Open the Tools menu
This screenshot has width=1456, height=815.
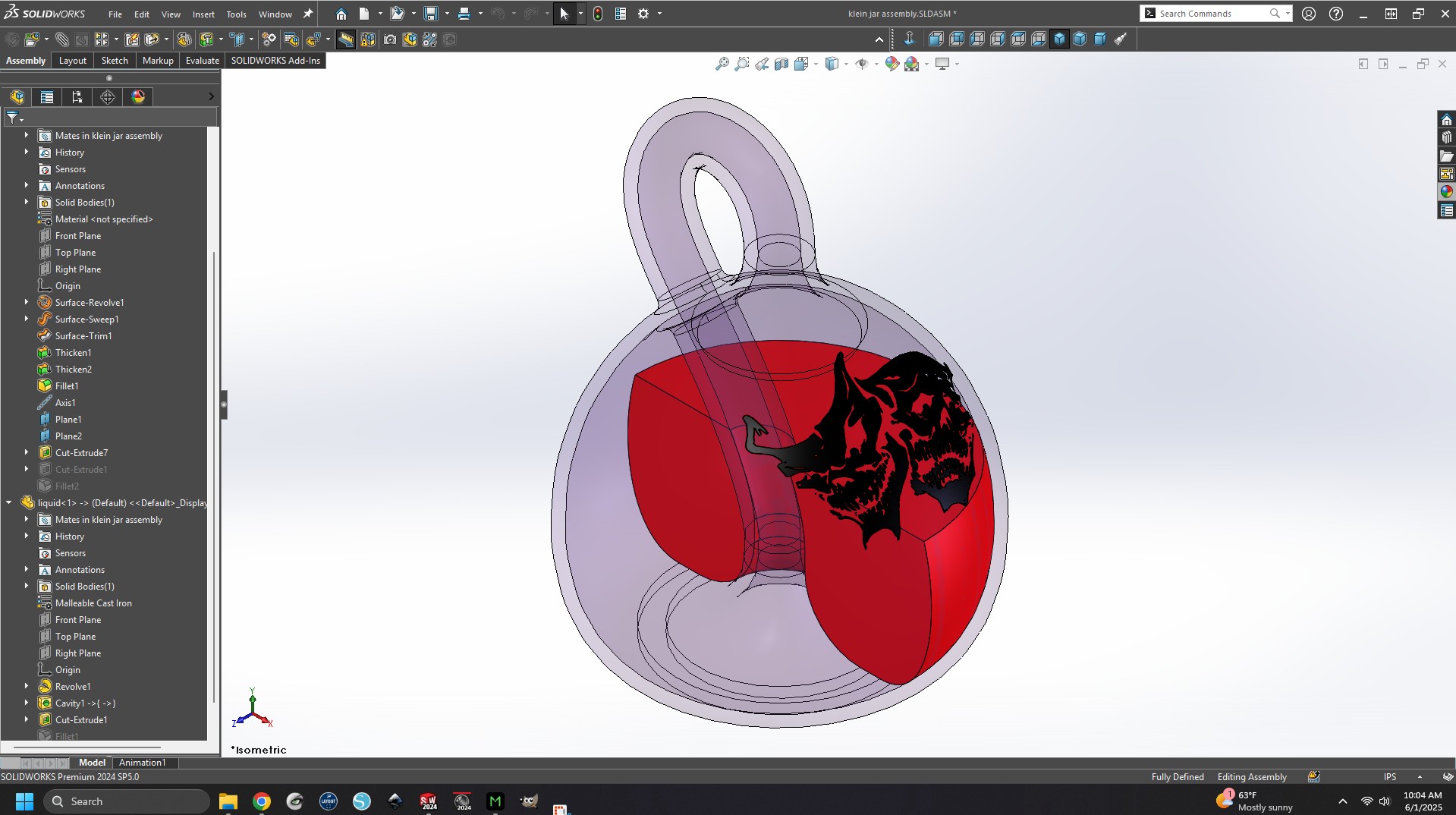tap(236, 14)
